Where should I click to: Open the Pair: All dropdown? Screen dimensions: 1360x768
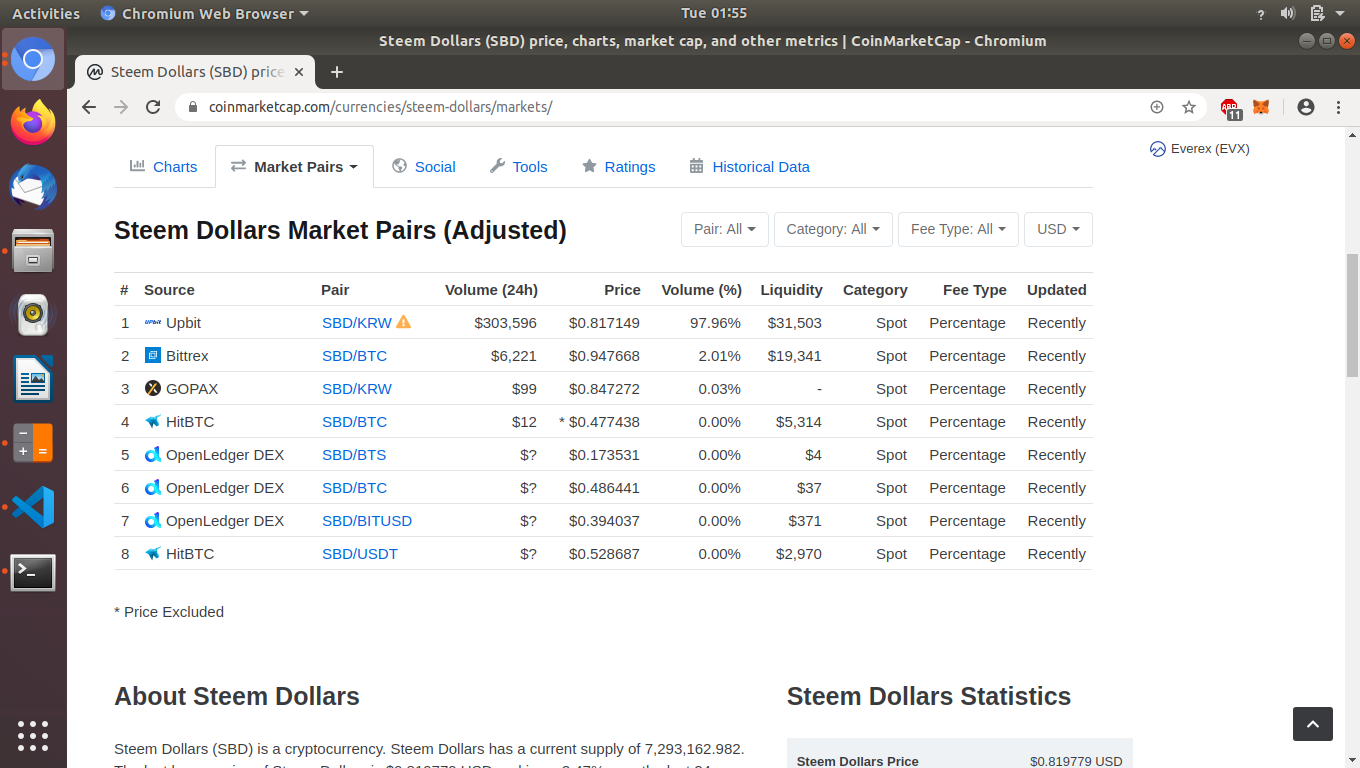tap(725, 229)
